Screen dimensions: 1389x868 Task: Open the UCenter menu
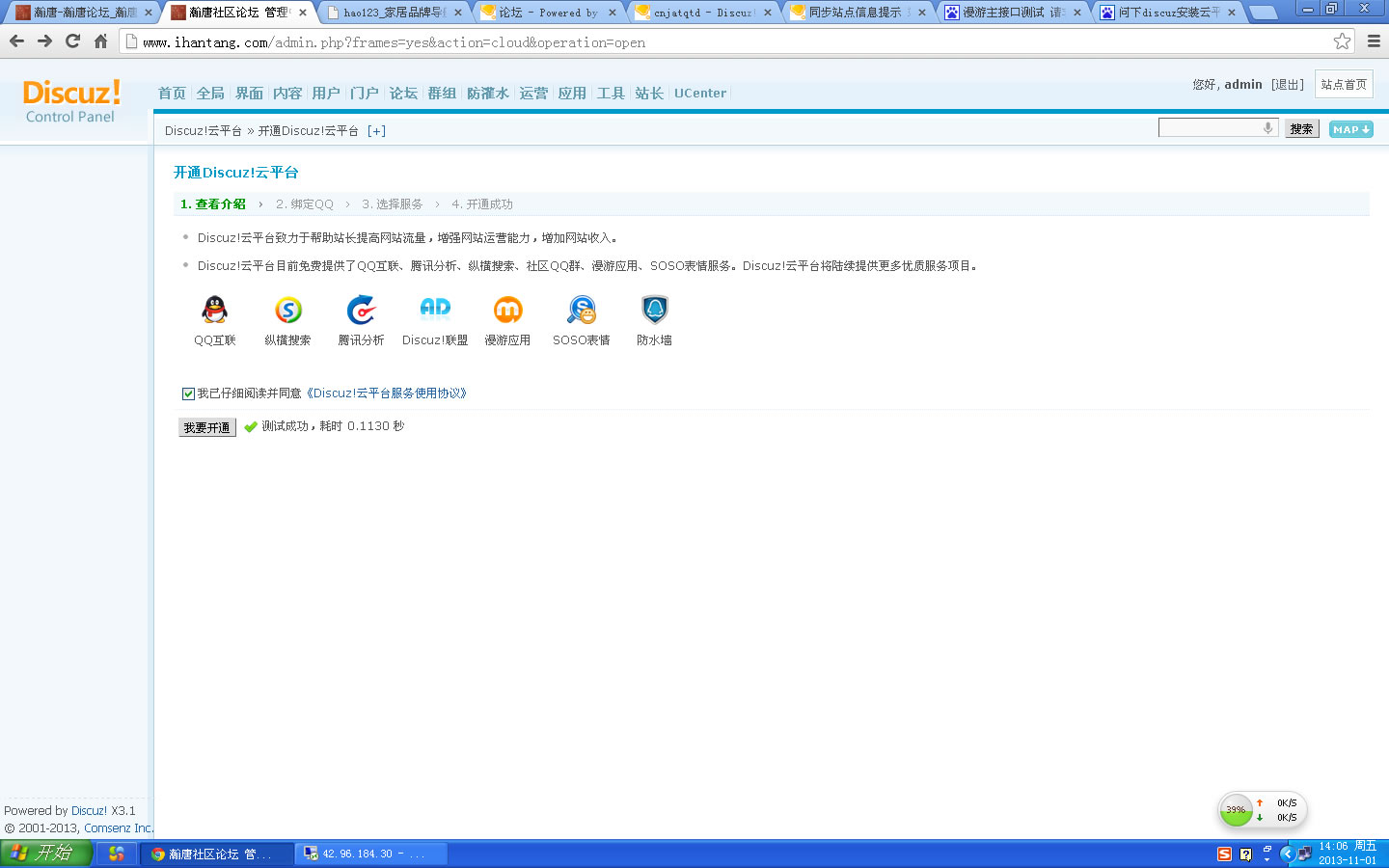point(700,94)
